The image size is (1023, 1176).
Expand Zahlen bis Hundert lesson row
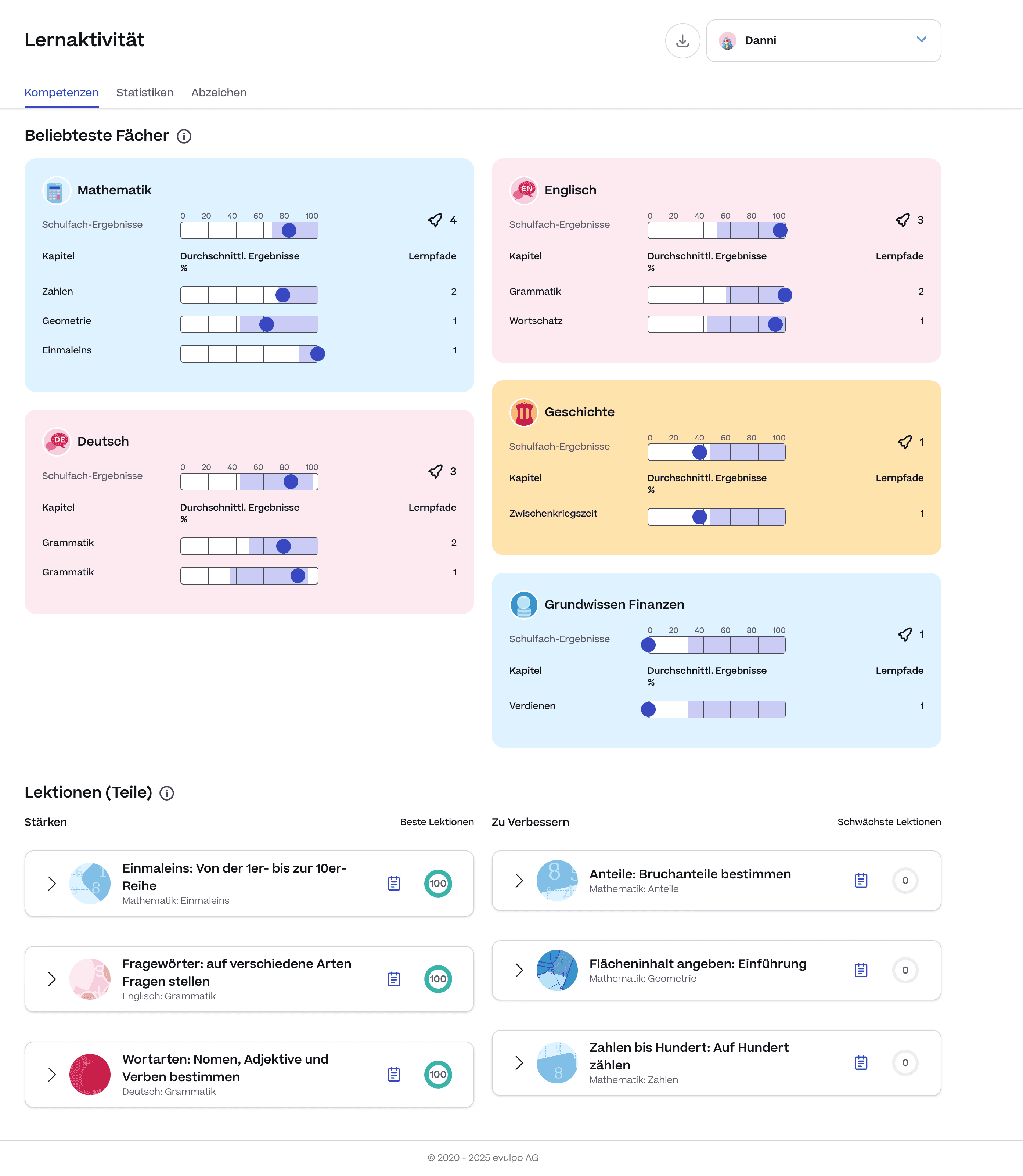[x=519, y=1062]
